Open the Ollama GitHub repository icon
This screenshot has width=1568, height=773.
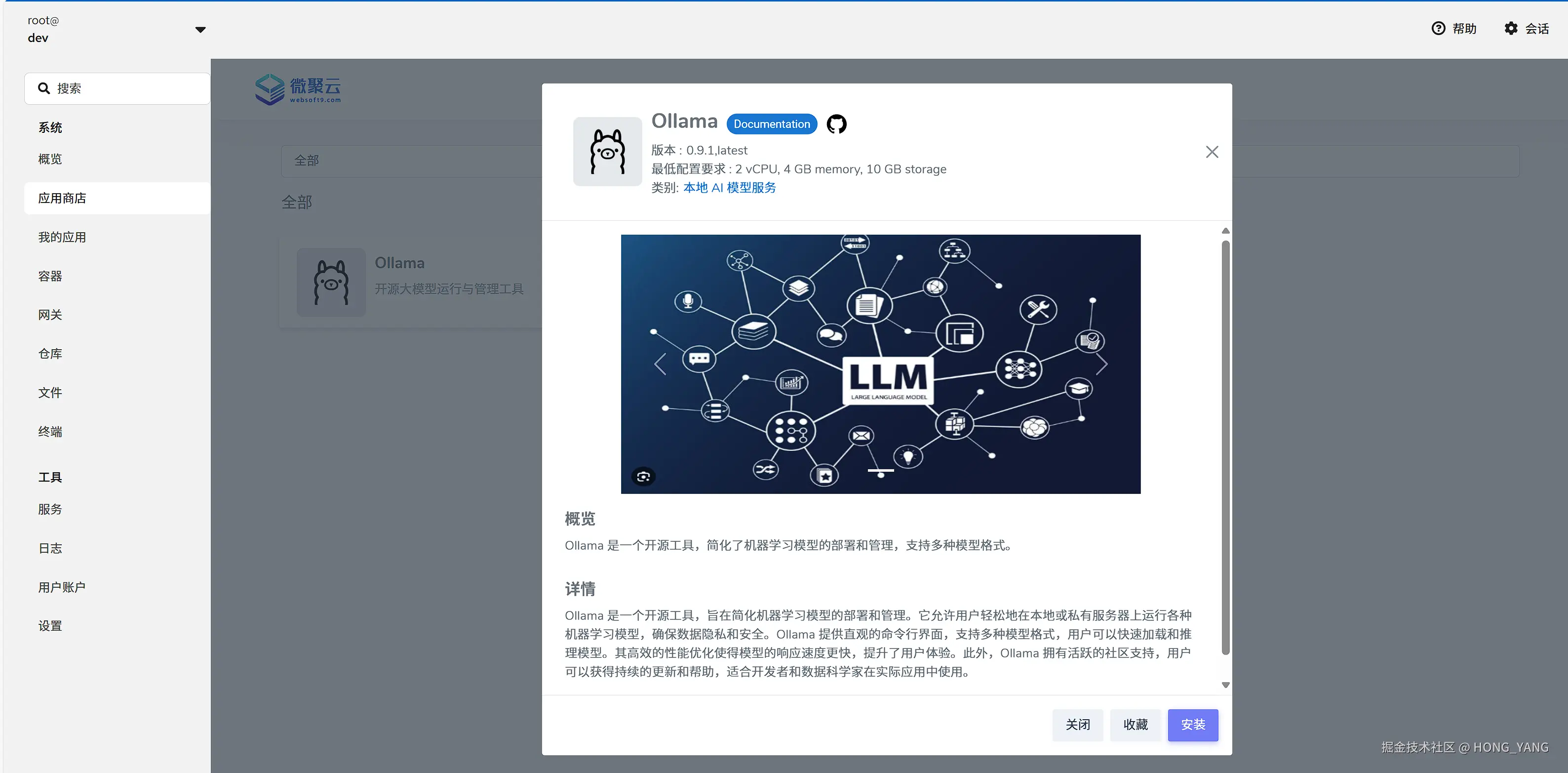click(836, 124)
